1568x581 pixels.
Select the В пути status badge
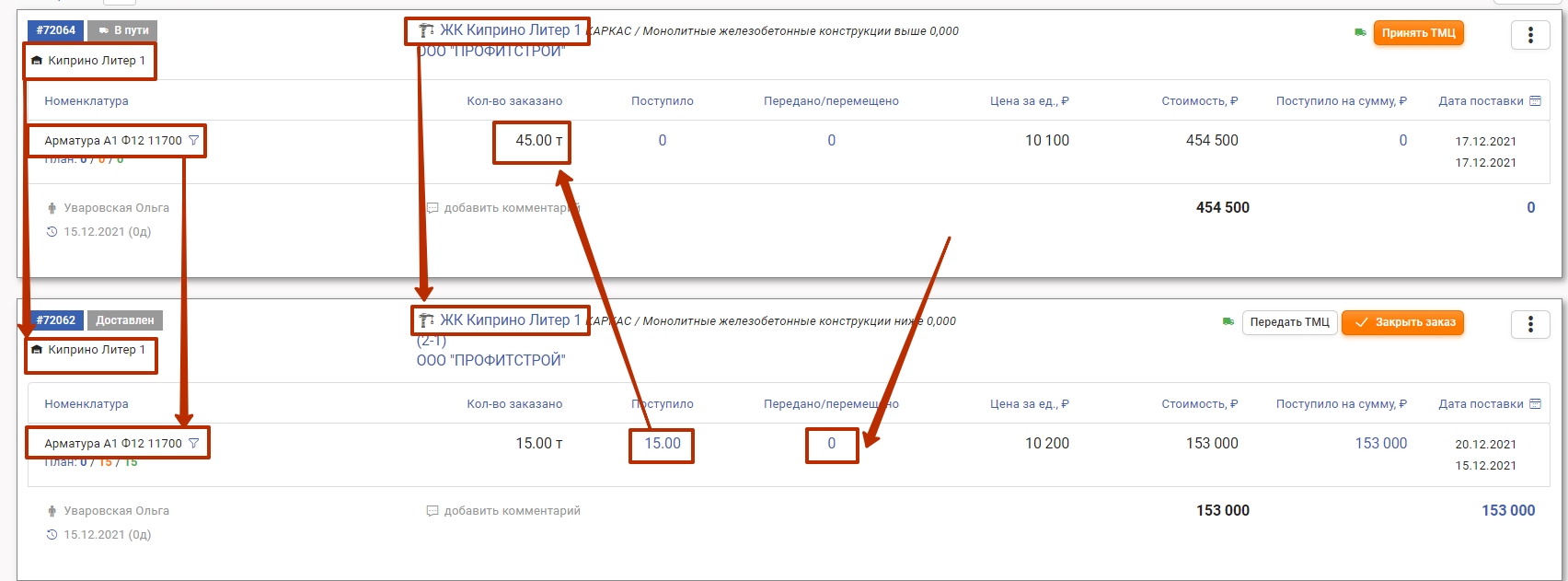(123, 30)
